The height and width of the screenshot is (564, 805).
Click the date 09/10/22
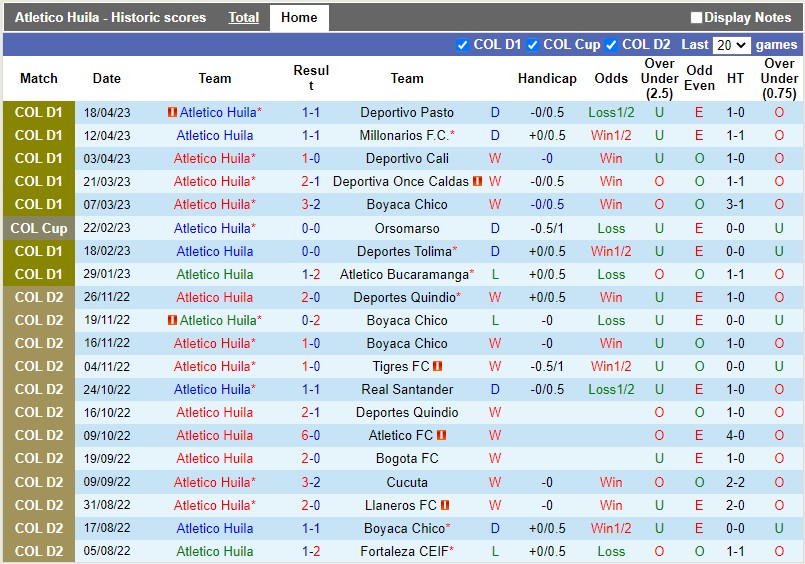pyautogui.click(x=107, y=436)
